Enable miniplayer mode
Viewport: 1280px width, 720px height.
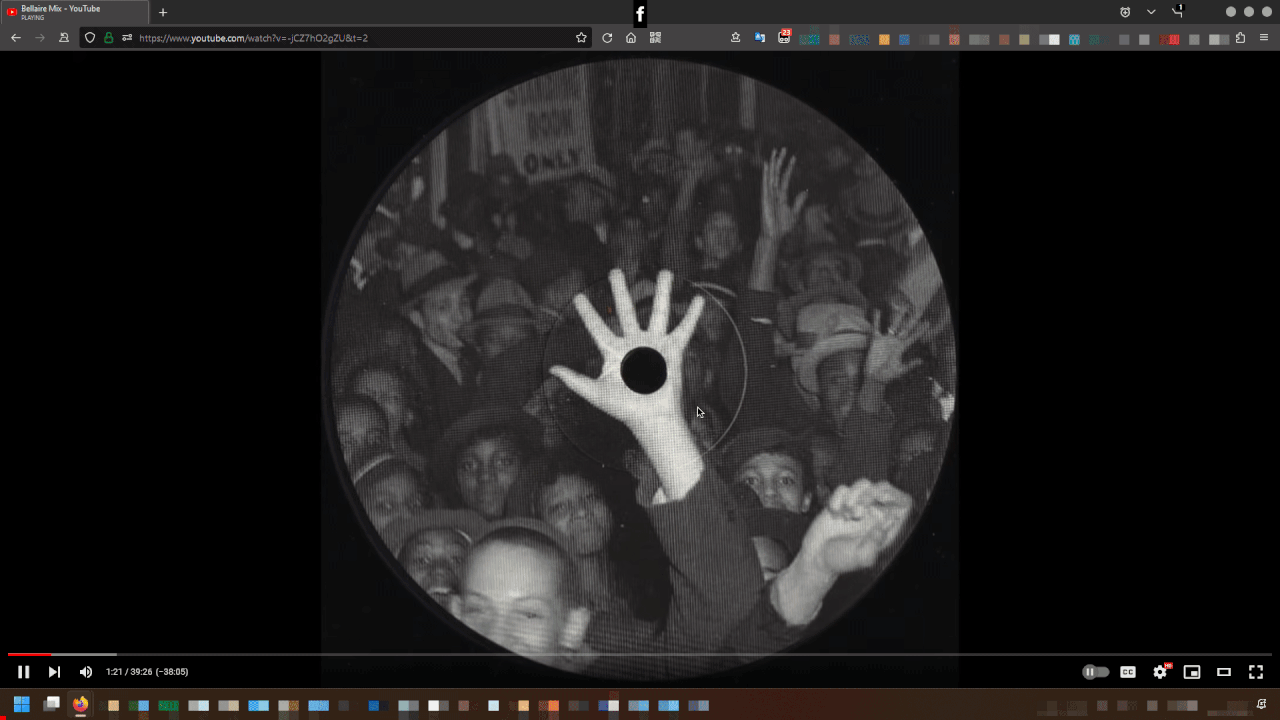click(1192, 672)
